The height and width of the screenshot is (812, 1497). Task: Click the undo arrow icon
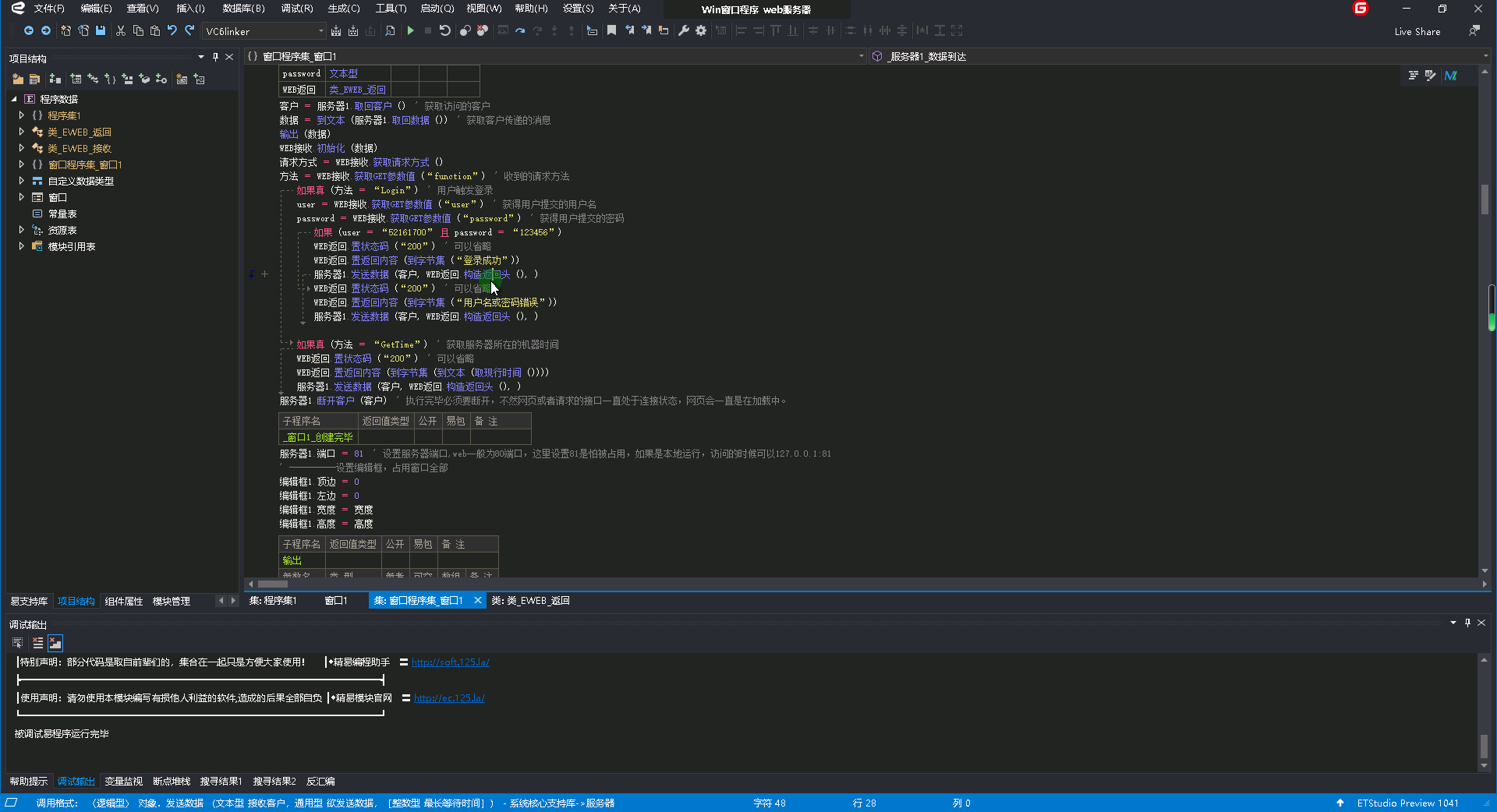[x=172, y=31]
